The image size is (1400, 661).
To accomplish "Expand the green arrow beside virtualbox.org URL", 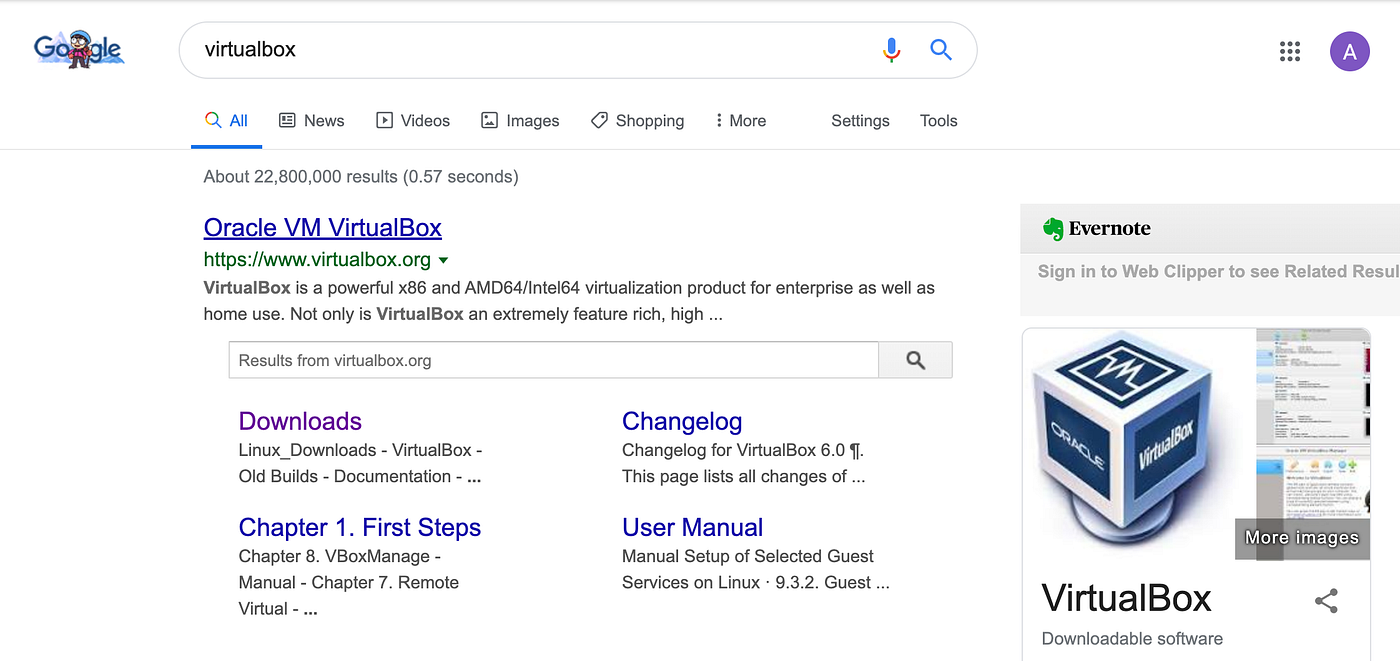I will click(x=443, y=261).
